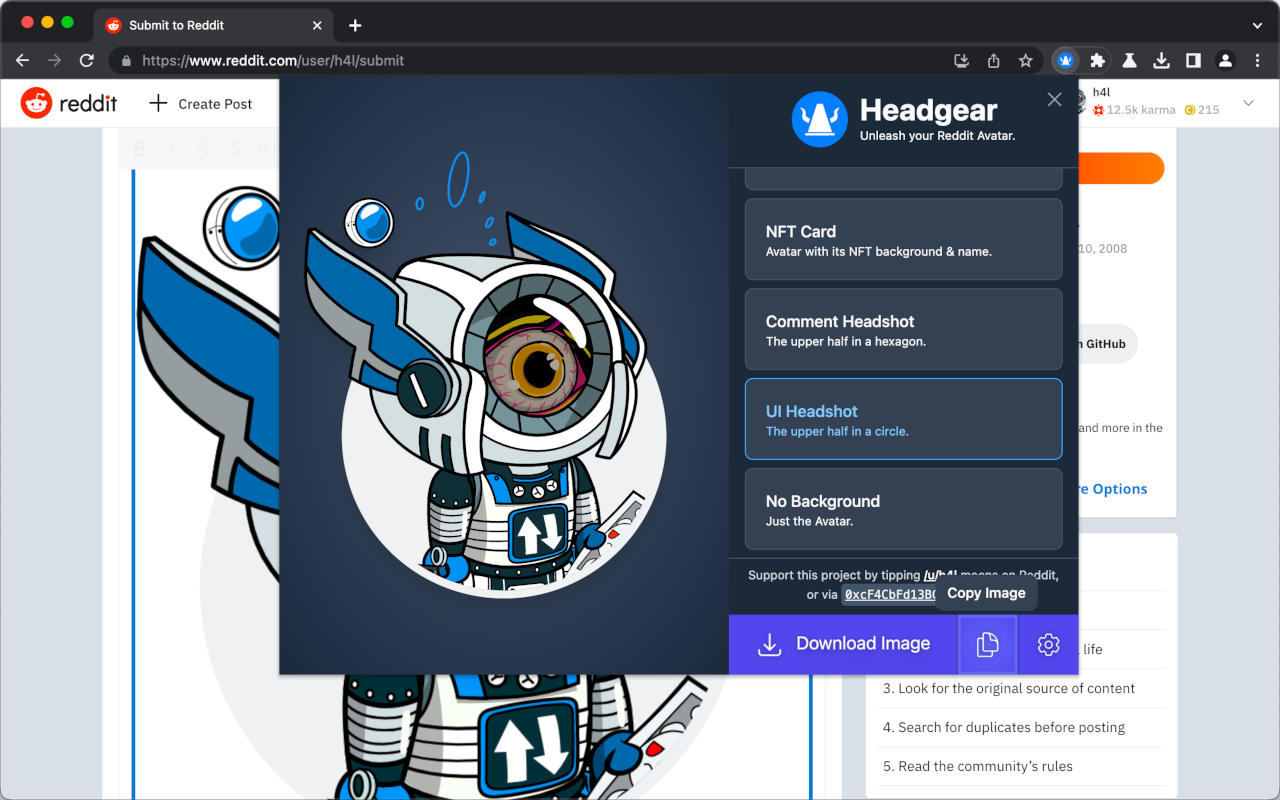The width and height of the screenshot is (1280, 800).
Task: Click the Download Image button
Action: 843,644
